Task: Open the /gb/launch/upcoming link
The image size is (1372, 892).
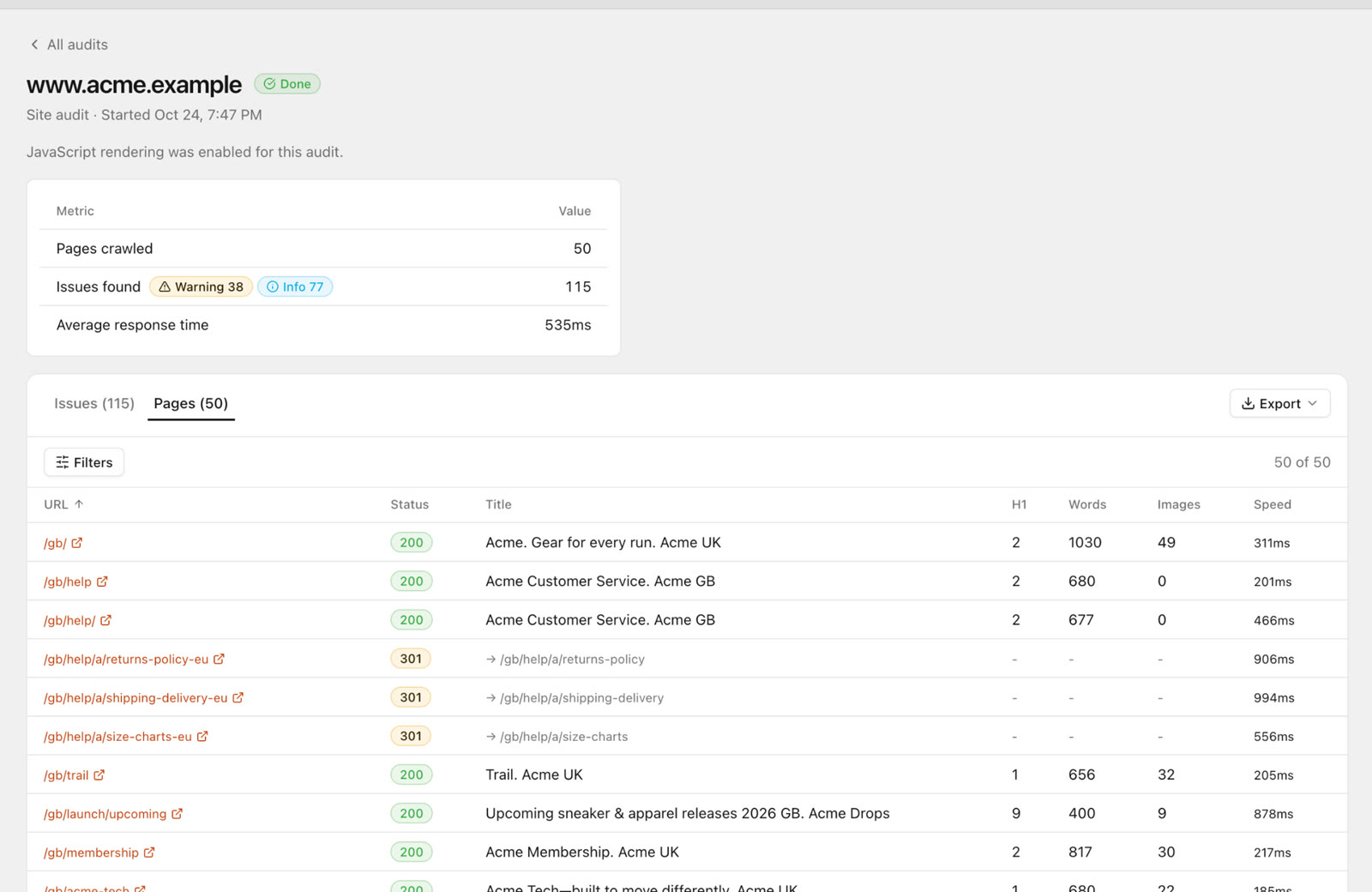Action: [x=105, y=813]
